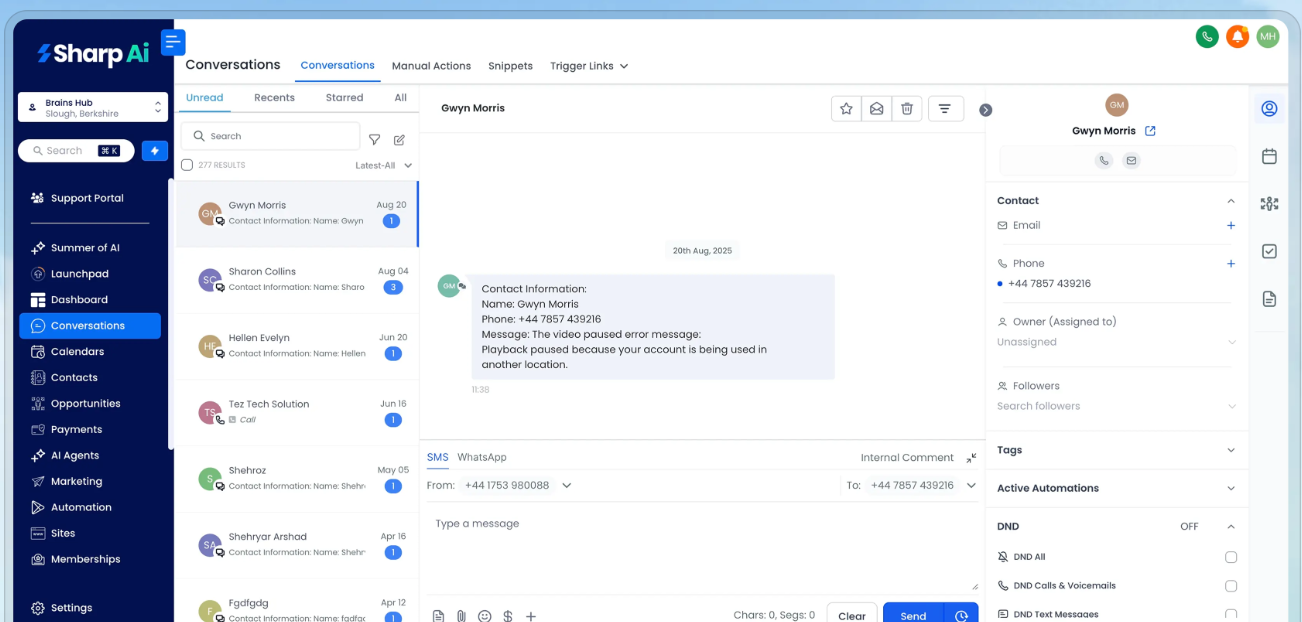Open the Latest-All sort dropdown
Viewport: 1302px width, 622px height.
coord(383,165)
